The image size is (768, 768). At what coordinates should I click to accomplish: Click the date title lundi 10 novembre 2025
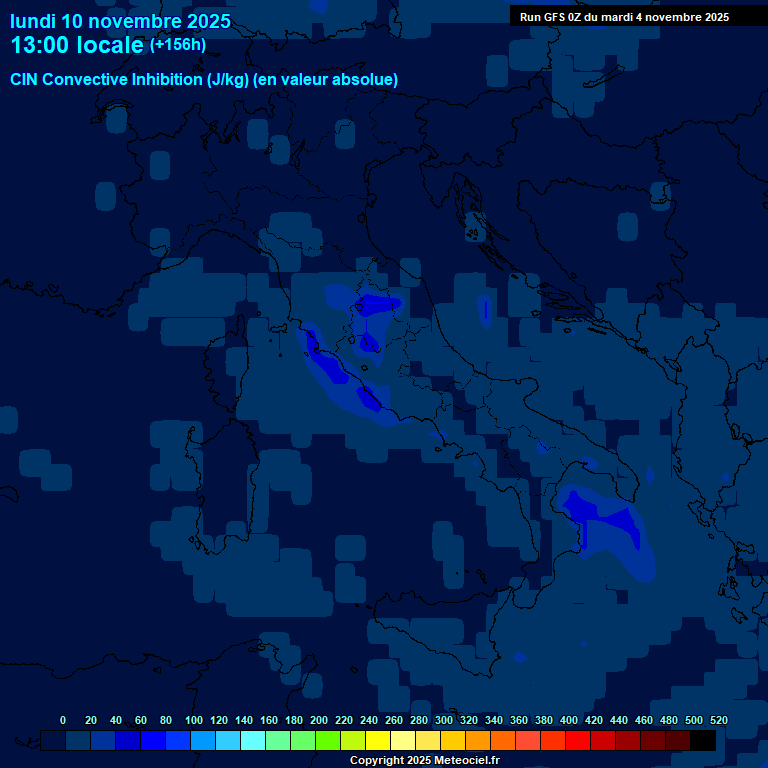[x=120, y=21]
